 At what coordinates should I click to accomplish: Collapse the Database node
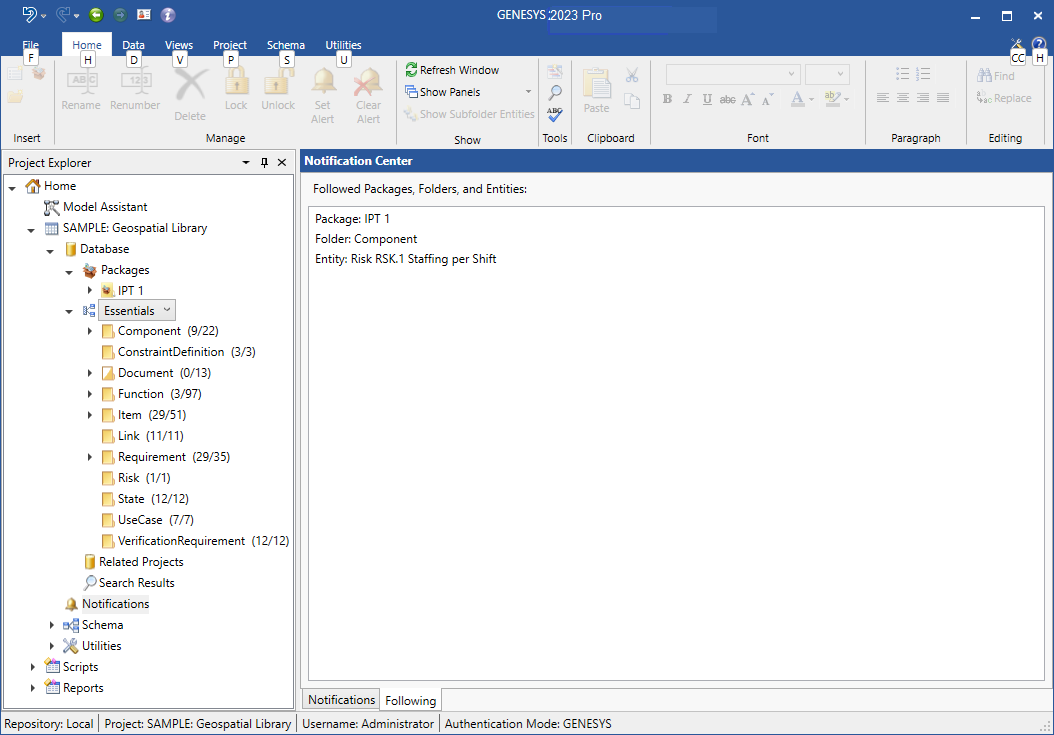(50, 250)
